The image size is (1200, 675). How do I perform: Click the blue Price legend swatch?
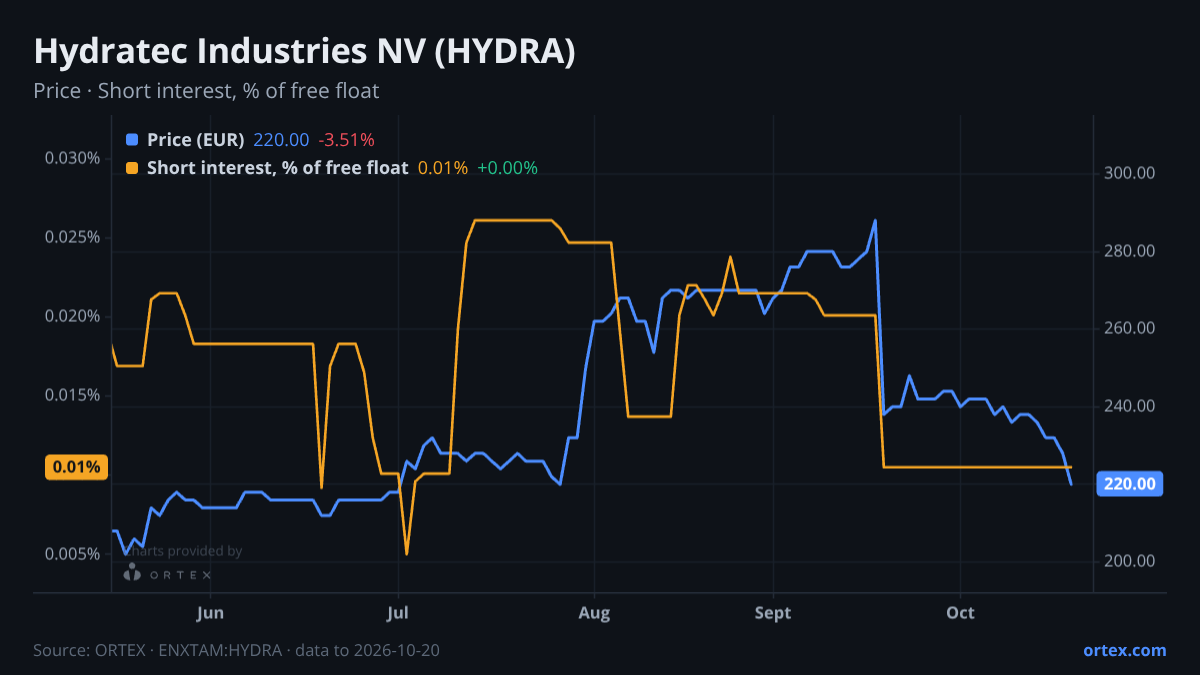132,140
